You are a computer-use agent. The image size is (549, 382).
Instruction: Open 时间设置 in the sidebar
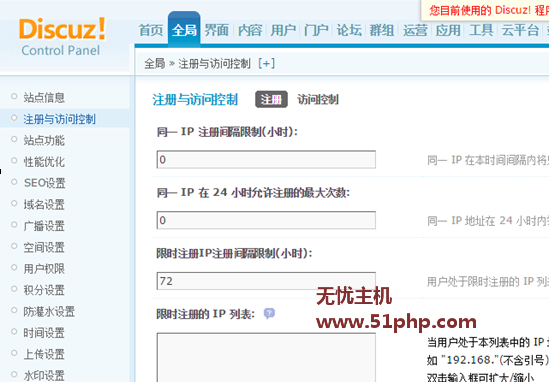[44, 333]
